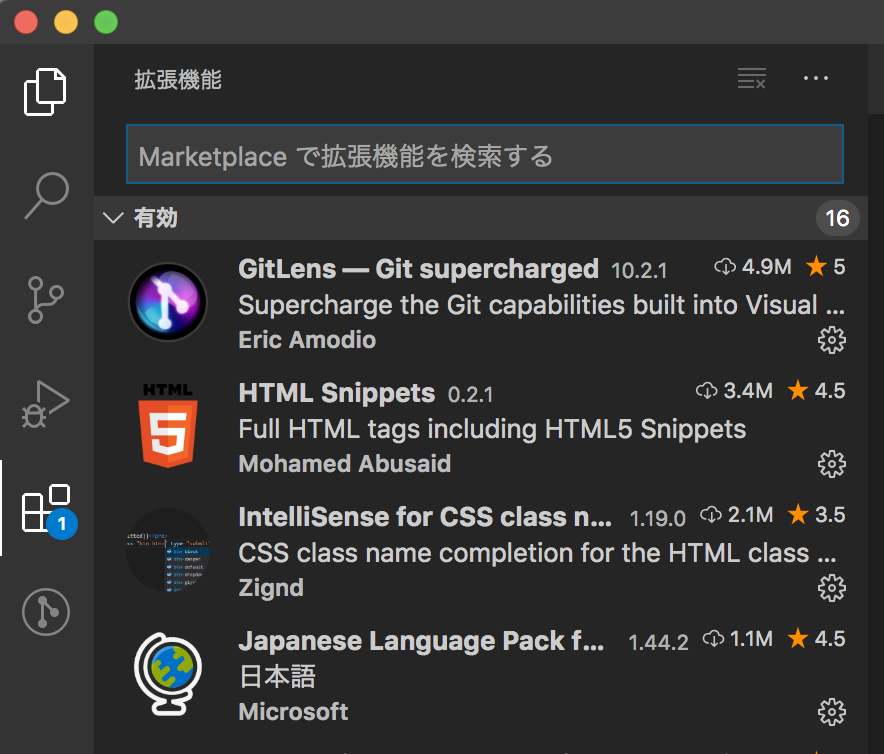Click the GitLens description 'Supercharge the Git capabilities'
The width and height of the screenshot is (884, 754).
541,305
